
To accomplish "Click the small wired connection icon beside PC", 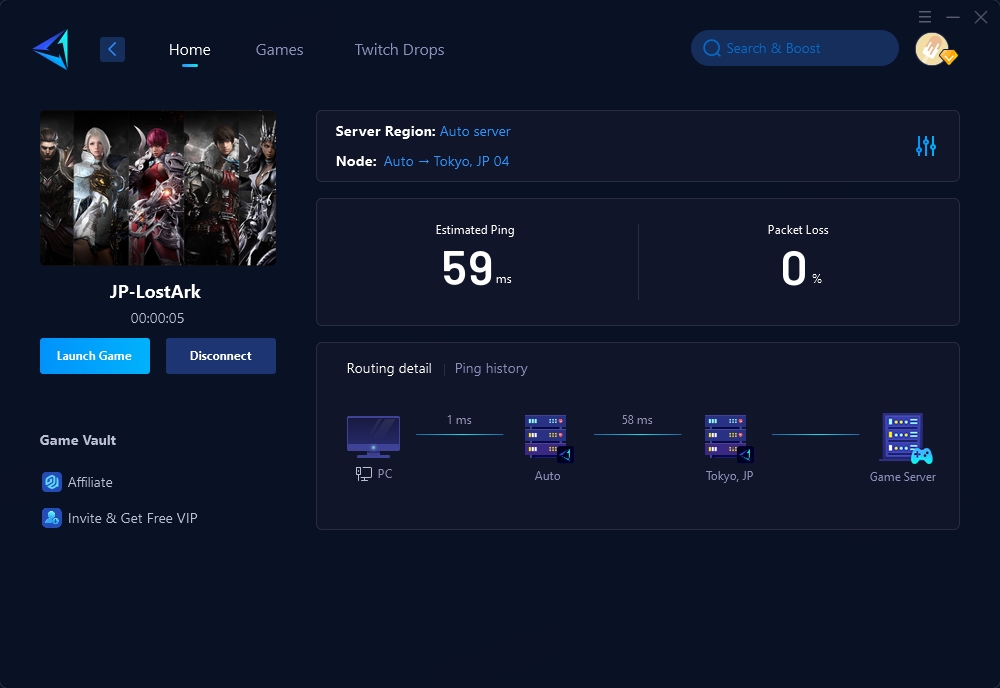I will point(364,474).
